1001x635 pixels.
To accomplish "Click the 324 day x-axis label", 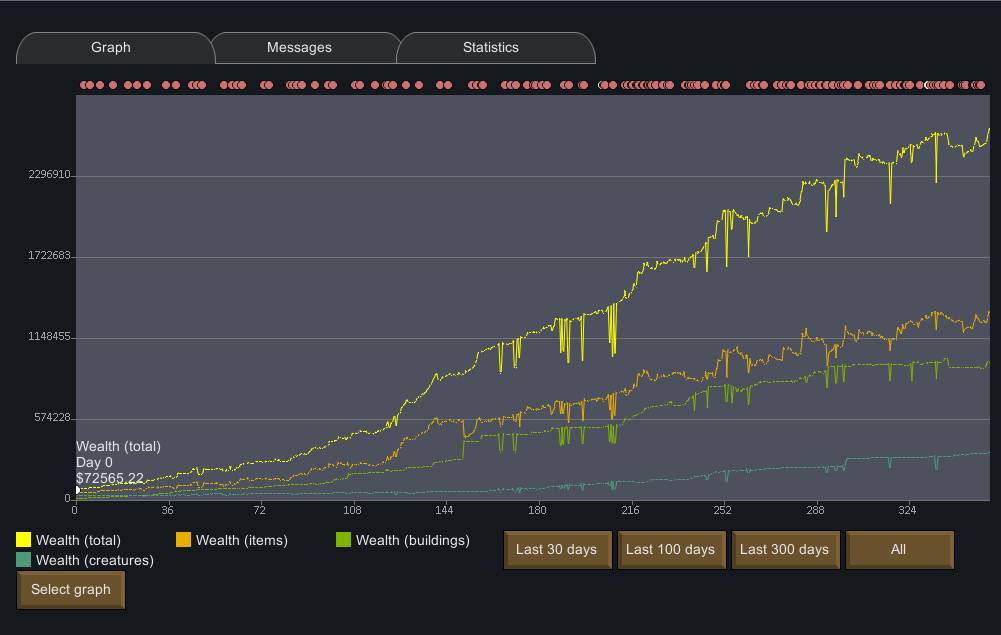I will coord(907,510).
